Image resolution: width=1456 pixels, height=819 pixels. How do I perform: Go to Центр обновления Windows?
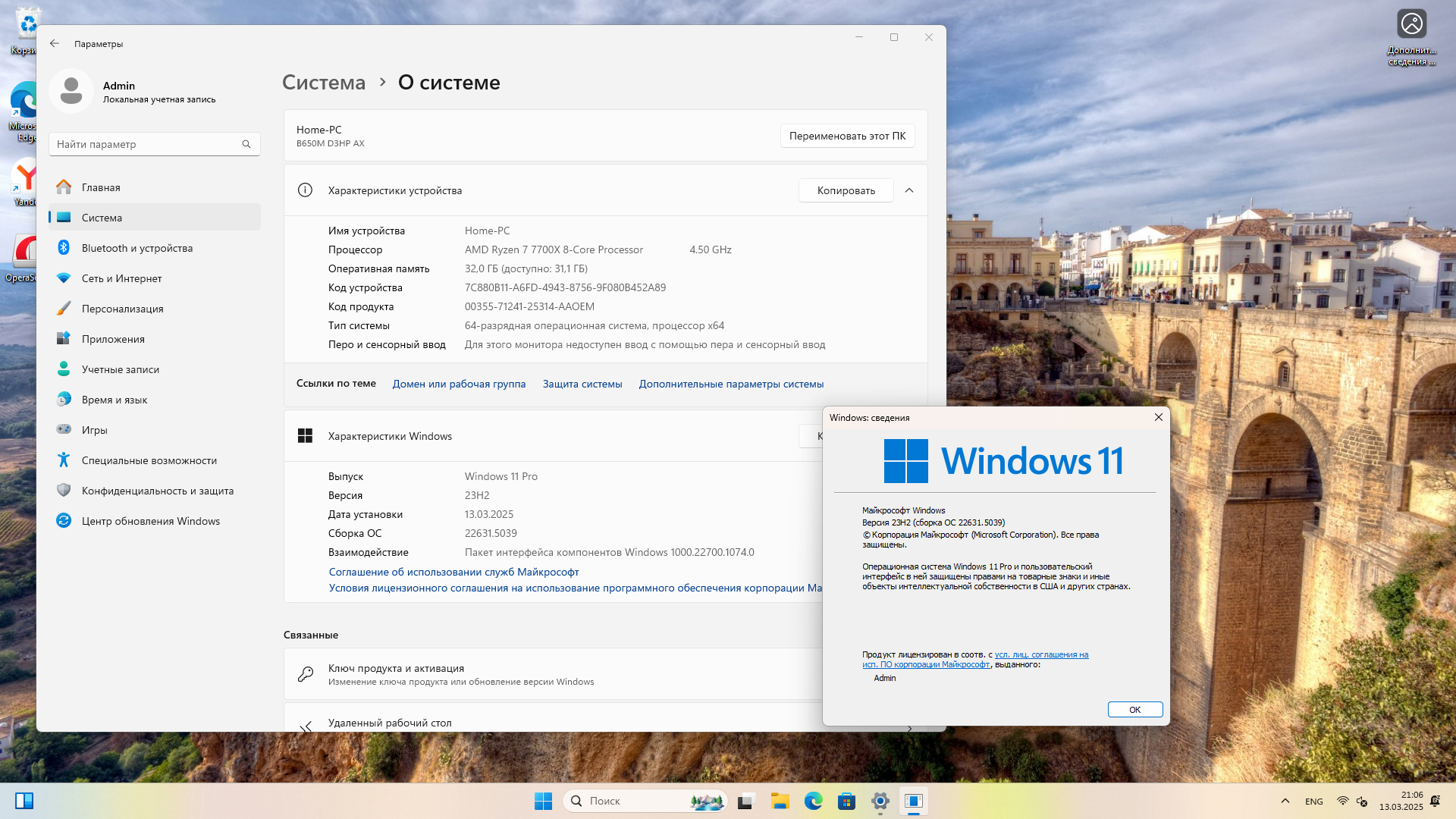tap(150, 521)
